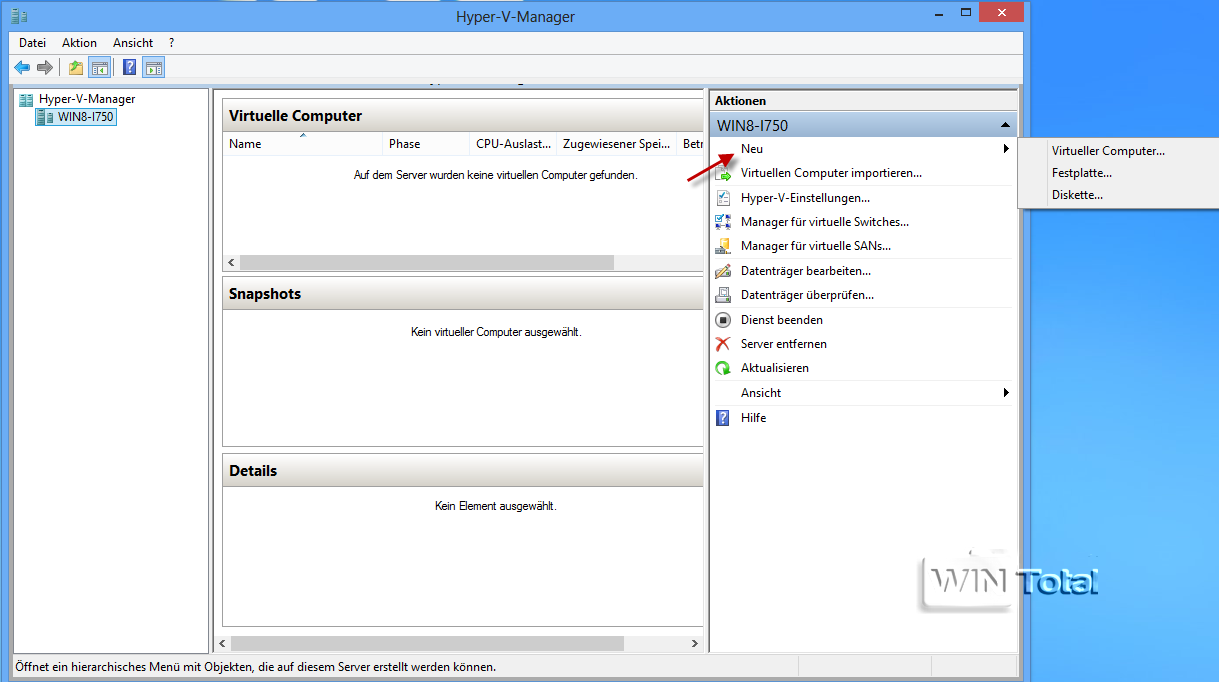
Task: Expand the Neu submenu arrow
Action: pos(1006,149)
